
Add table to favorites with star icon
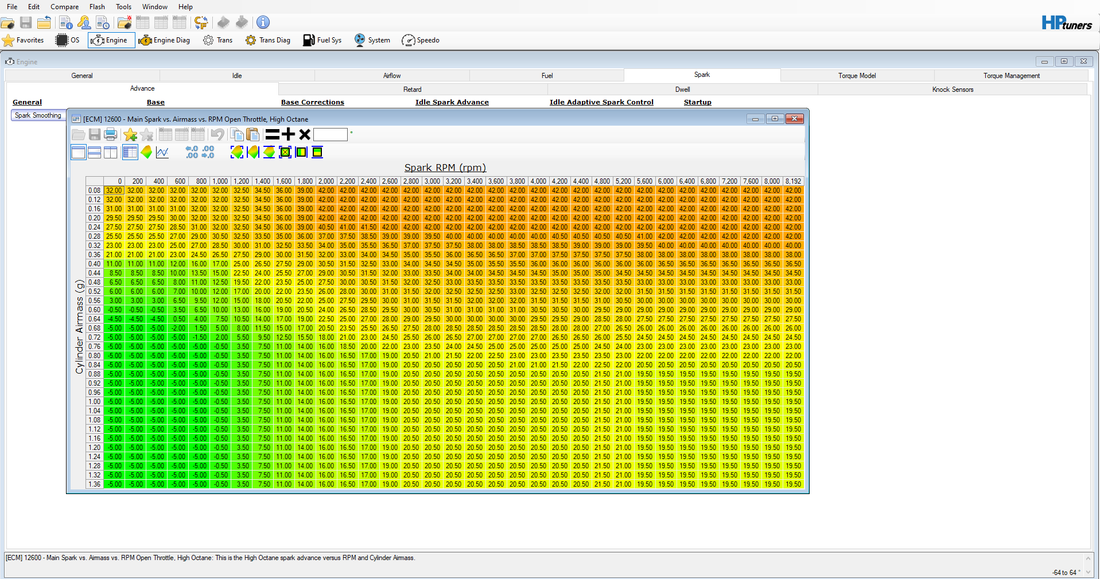pyautogui.click(x=131, y=135)
